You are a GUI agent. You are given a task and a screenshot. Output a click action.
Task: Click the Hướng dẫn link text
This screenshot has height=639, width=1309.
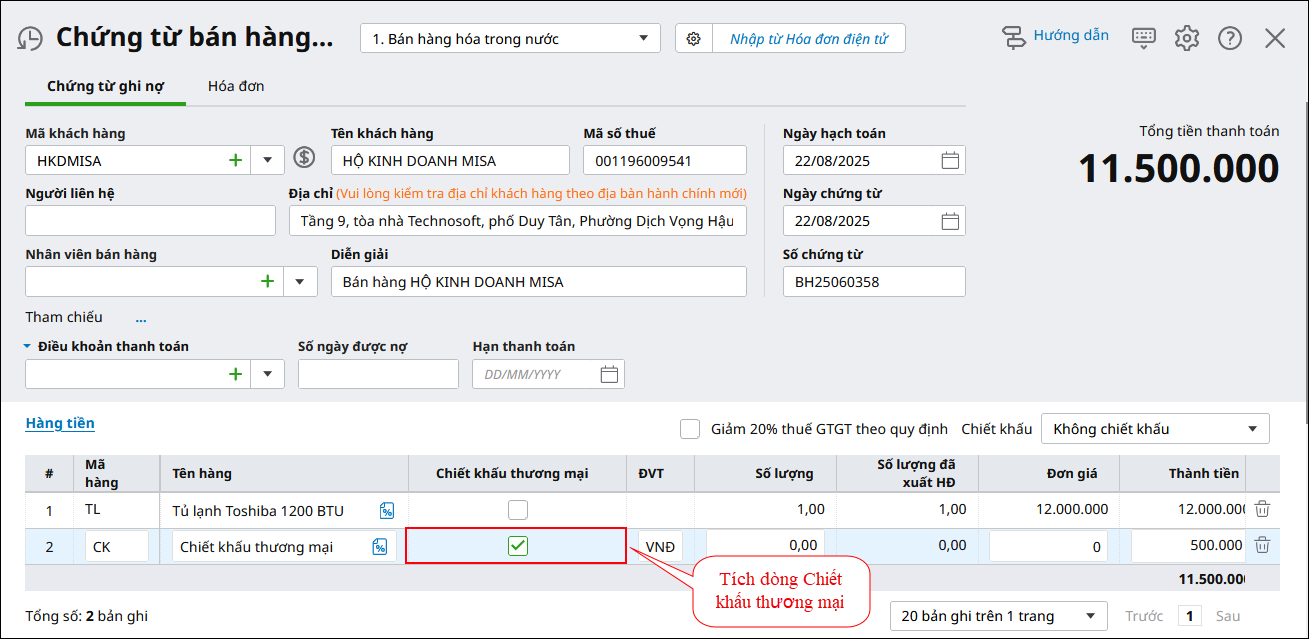[1071, 36]
